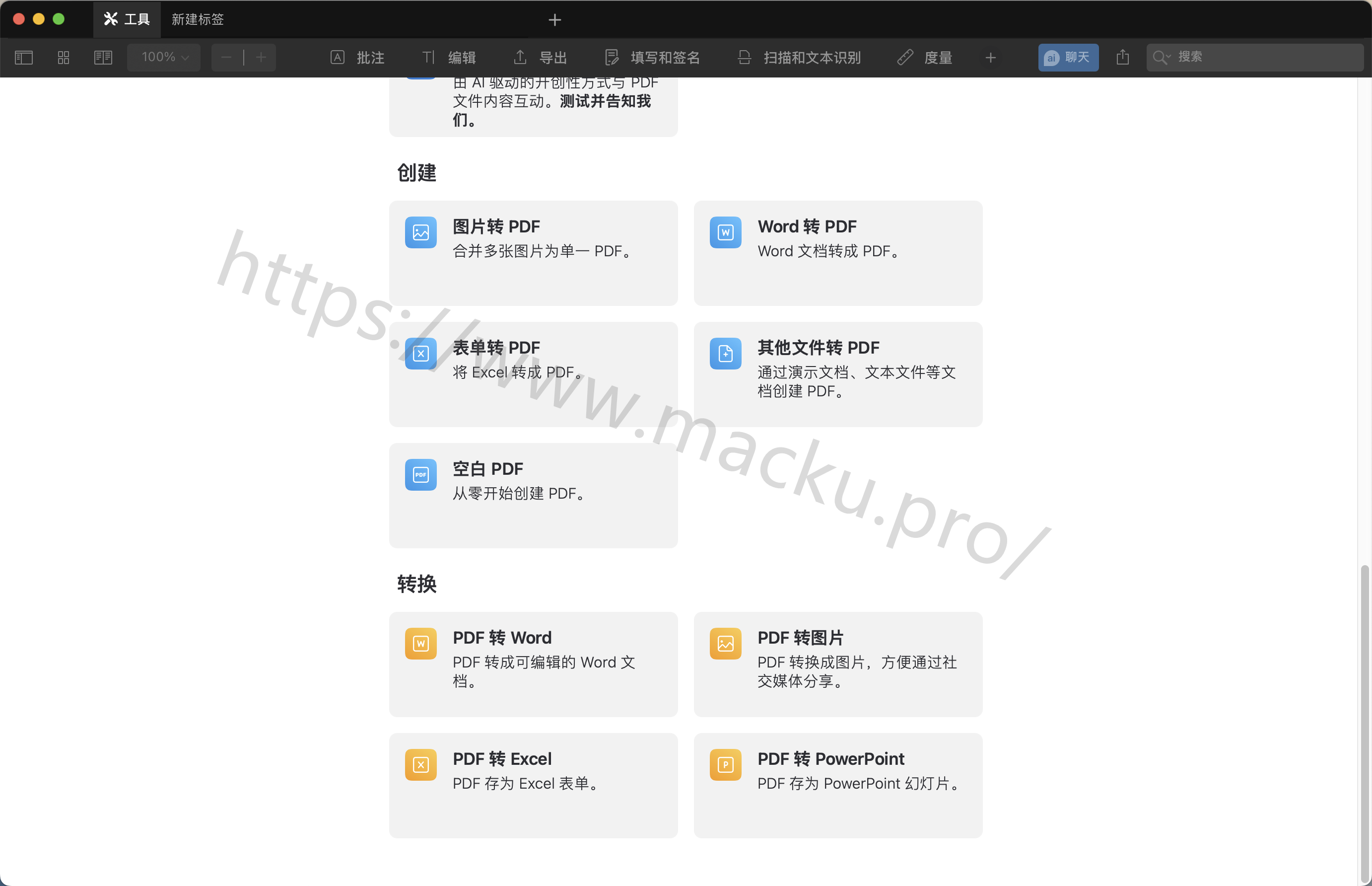Open the 表单转 PDF card title
This screenshot has height=886, width=1372.
496,348
